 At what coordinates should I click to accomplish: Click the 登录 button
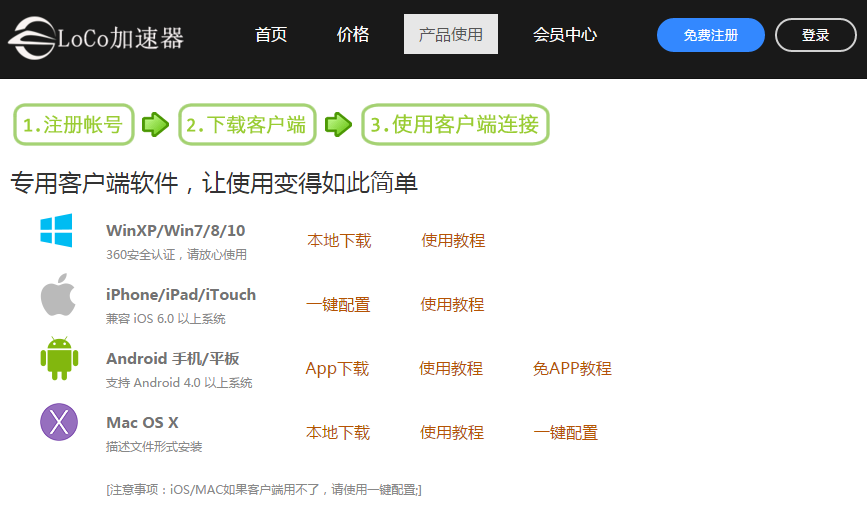click(816, 35)
